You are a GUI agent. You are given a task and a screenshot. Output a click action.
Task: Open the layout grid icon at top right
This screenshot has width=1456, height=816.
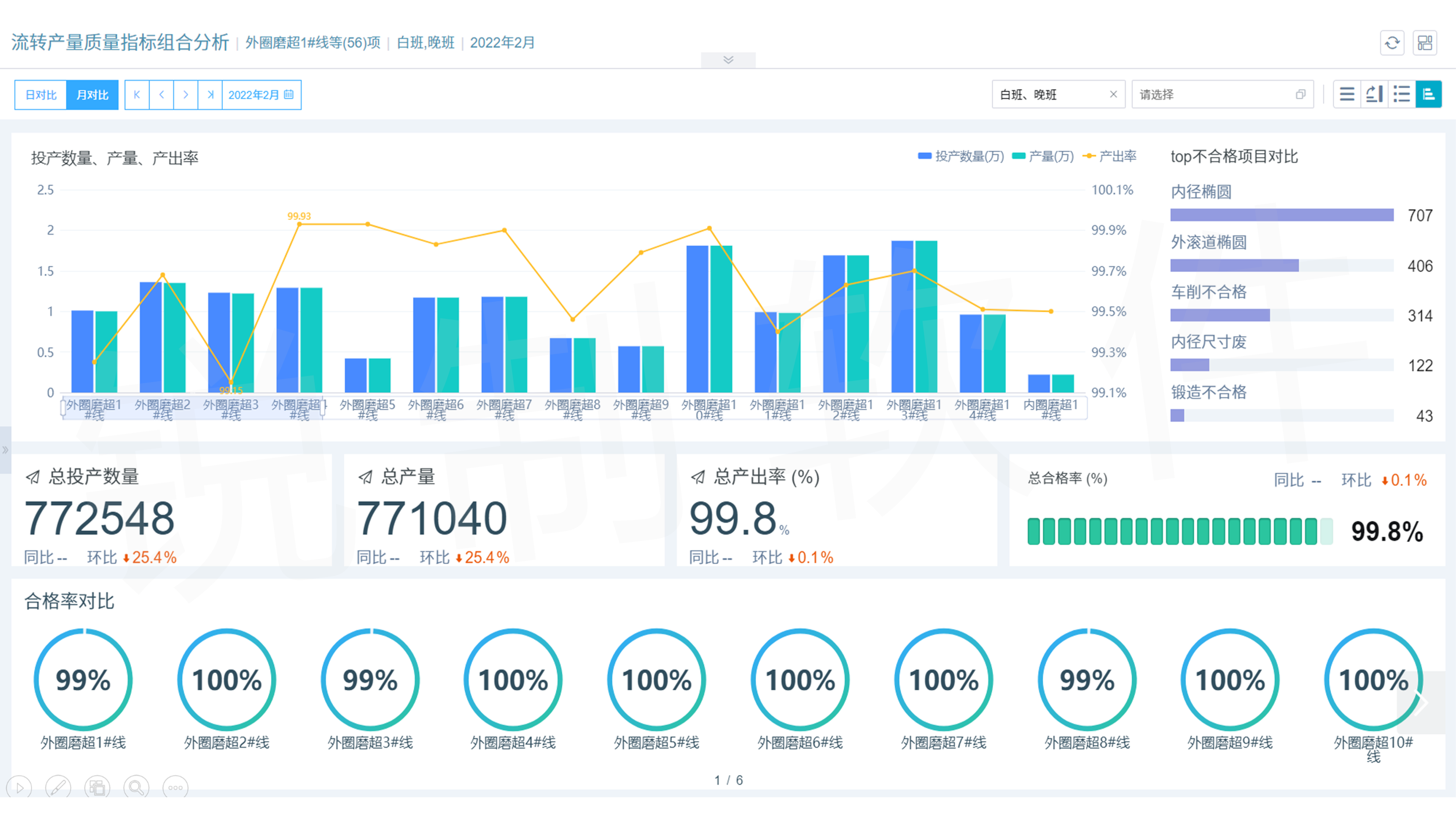pyautogui.click(x=1424, y=43)
